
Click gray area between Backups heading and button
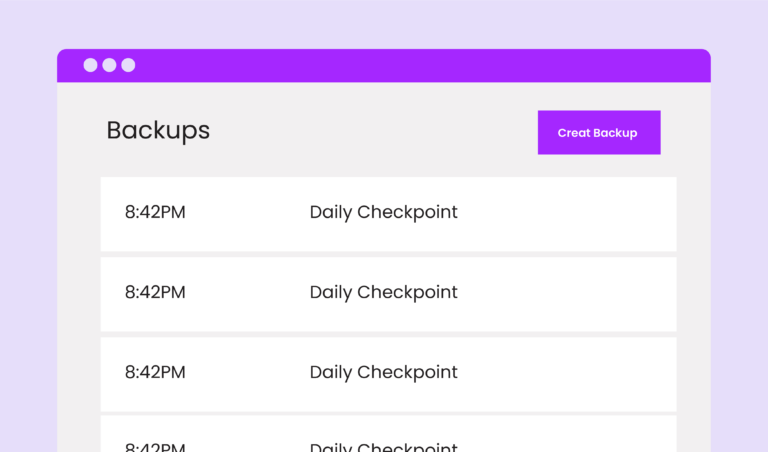pos(372,131)
